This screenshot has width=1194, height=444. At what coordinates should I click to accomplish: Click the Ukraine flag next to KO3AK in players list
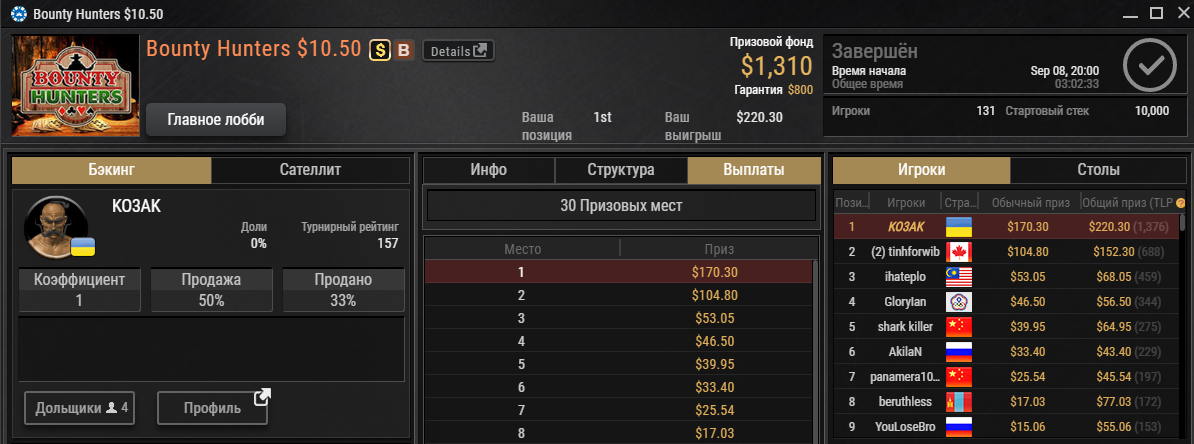(x=959, y=226)
